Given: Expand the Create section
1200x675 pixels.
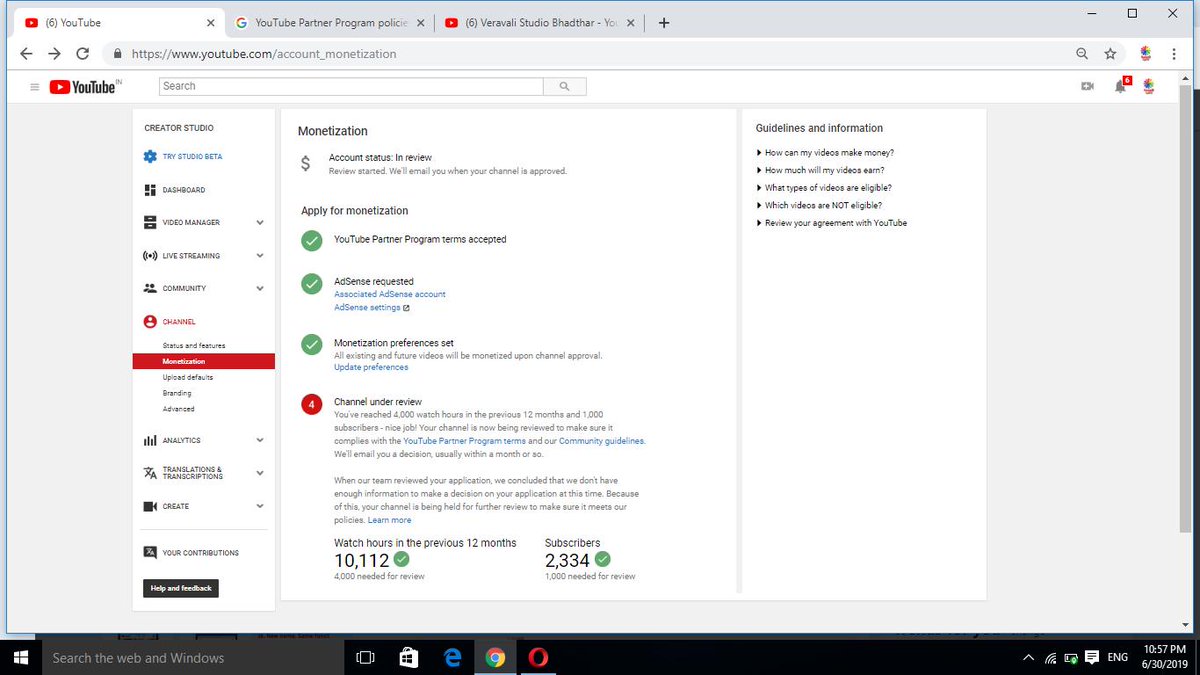Looking at the screenshot, I should point(260,506).
